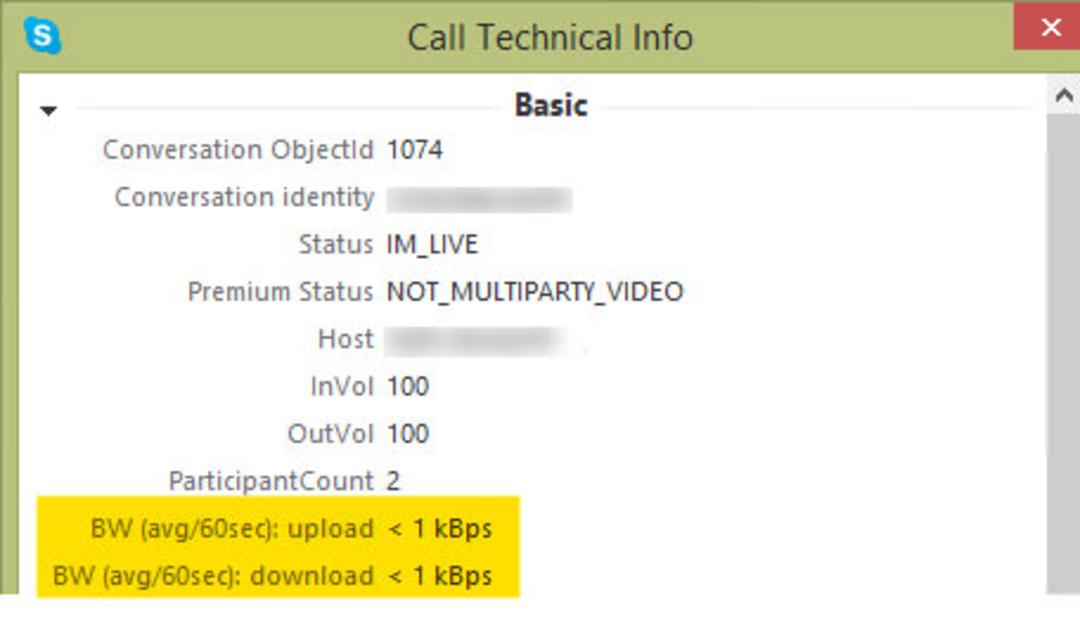The height and width of the screenshot is (618, 1080).
Task: Select the IM_LIVE status value
Action: (432, 245)
